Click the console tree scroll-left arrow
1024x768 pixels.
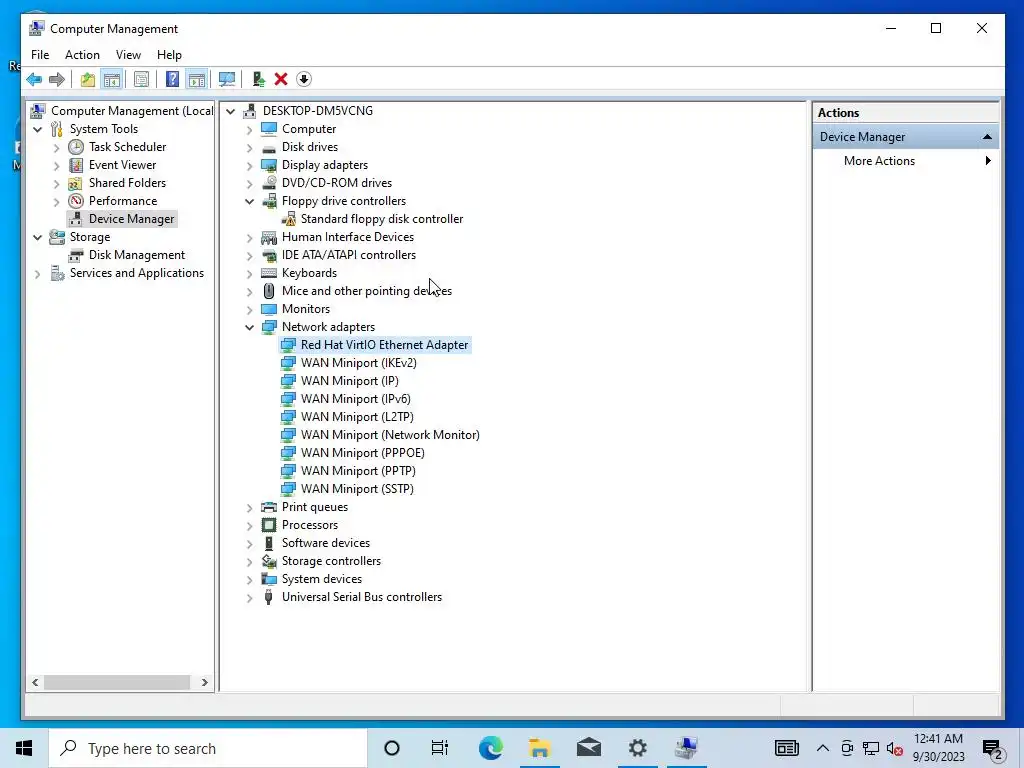tap(35, 682)
